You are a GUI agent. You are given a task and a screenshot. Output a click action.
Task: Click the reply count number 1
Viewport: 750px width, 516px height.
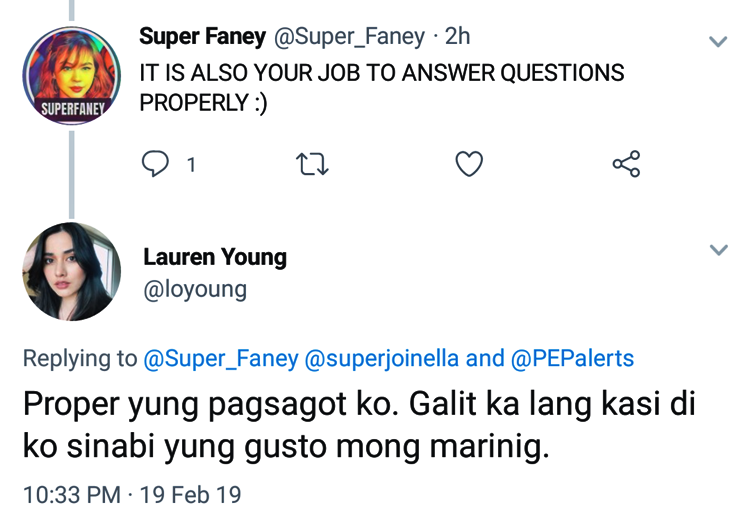(191, 164)
